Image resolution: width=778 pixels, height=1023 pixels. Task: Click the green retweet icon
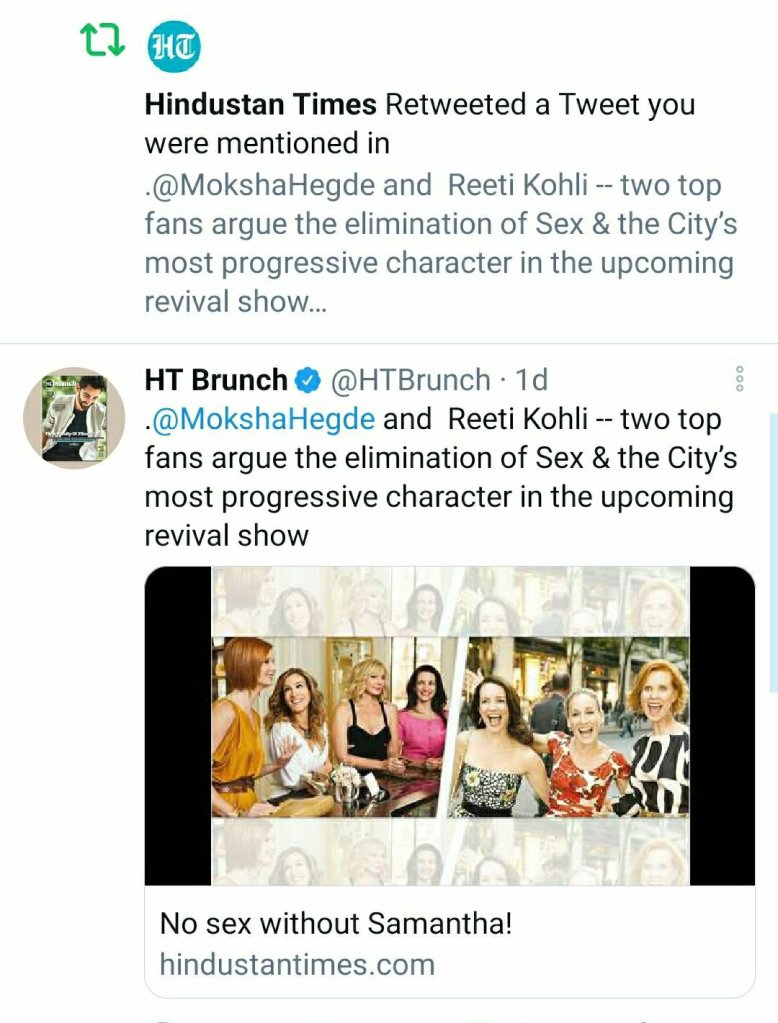tap(102, 39)
